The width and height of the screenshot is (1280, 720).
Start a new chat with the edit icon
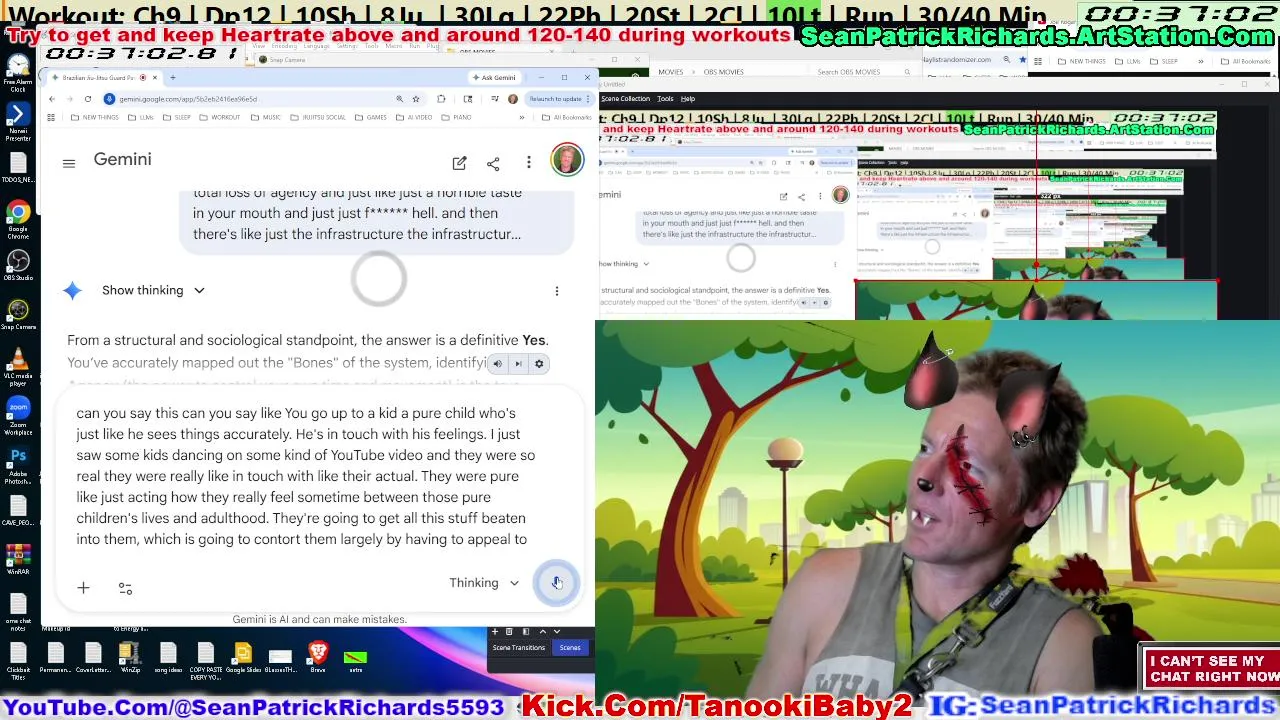click(x=459, y=163)
